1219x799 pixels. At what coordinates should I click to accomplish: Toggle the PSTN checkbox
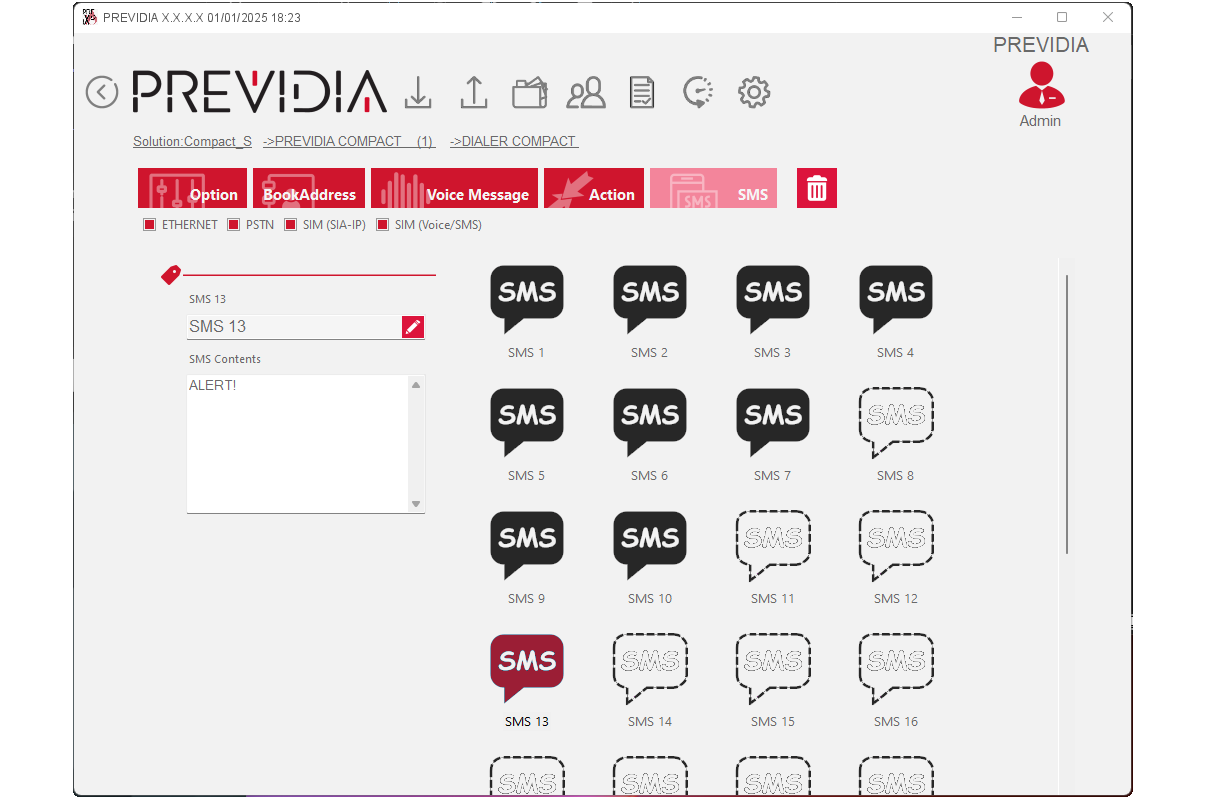point(234,225)
